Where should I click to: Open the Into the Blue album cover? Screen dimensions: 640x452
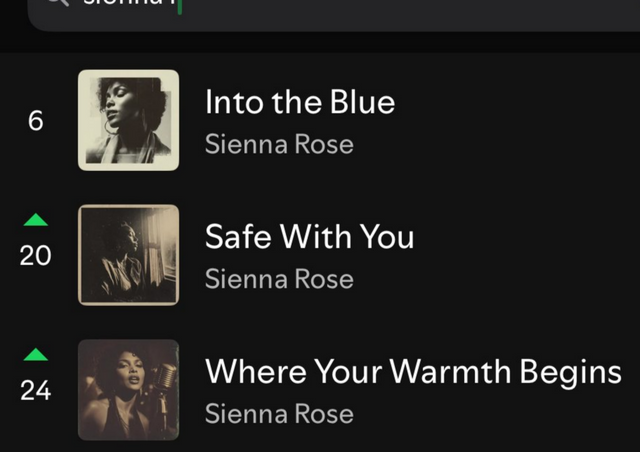pyautogui.click(x=128, y=120)
